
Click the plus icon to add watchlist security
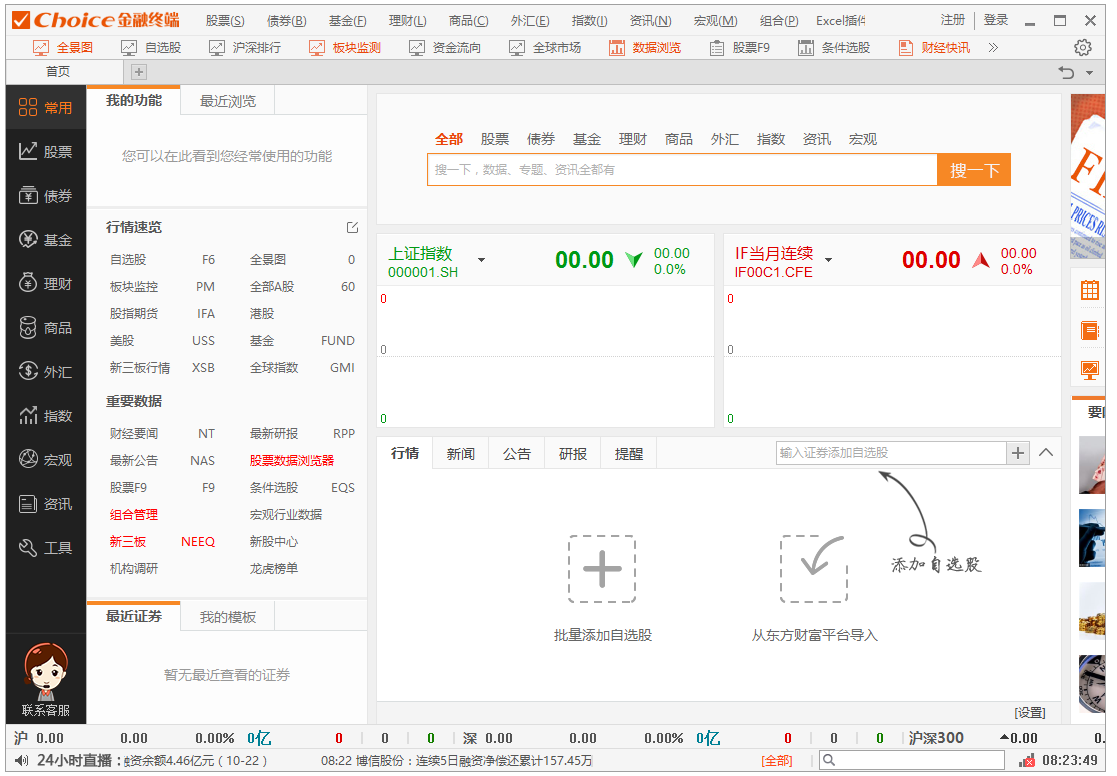pyautogui.click(x=1018, y=453)
